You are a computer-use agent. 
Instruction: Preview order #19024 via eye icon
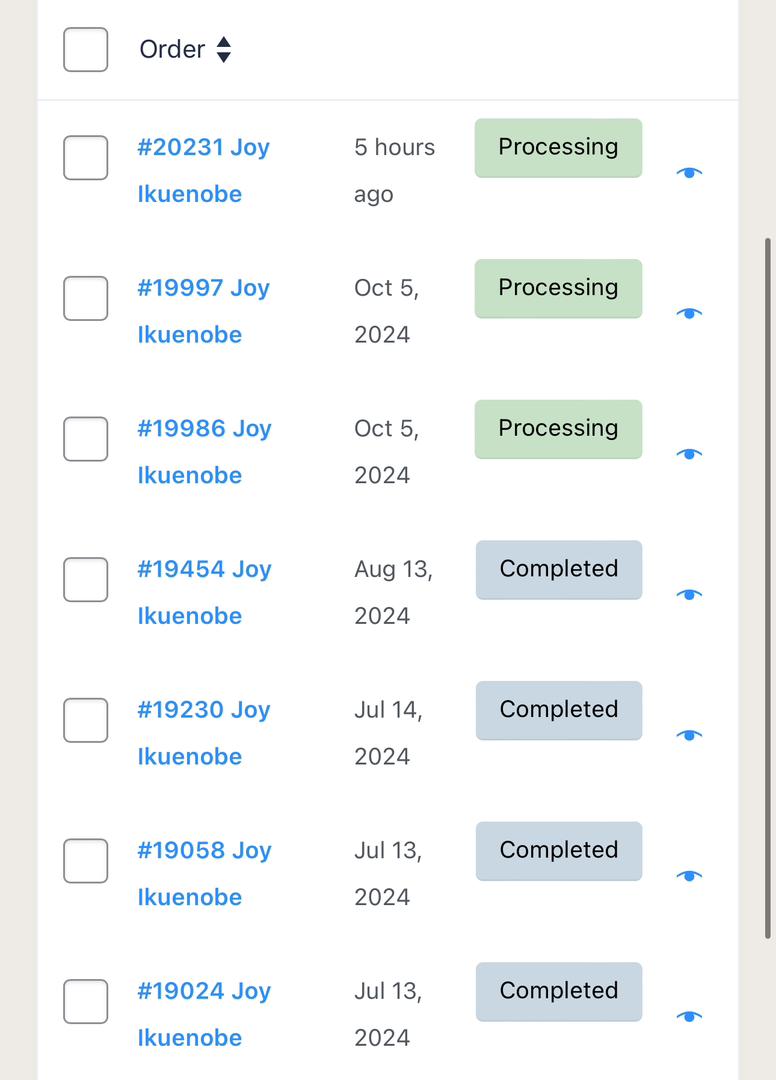point(689,1017)
